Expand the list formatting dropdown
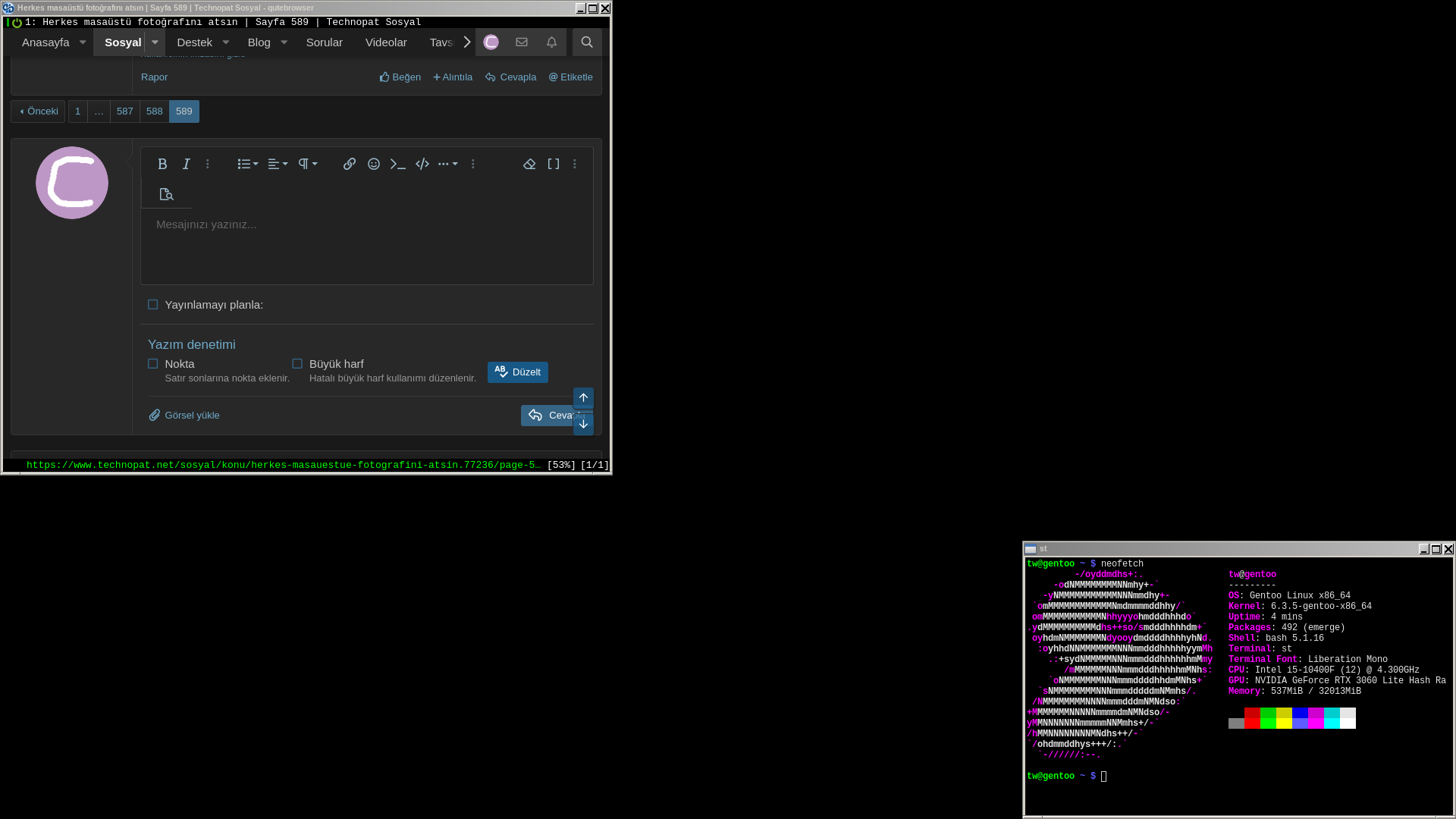The image size is (1456, 819). pos(248,164)
